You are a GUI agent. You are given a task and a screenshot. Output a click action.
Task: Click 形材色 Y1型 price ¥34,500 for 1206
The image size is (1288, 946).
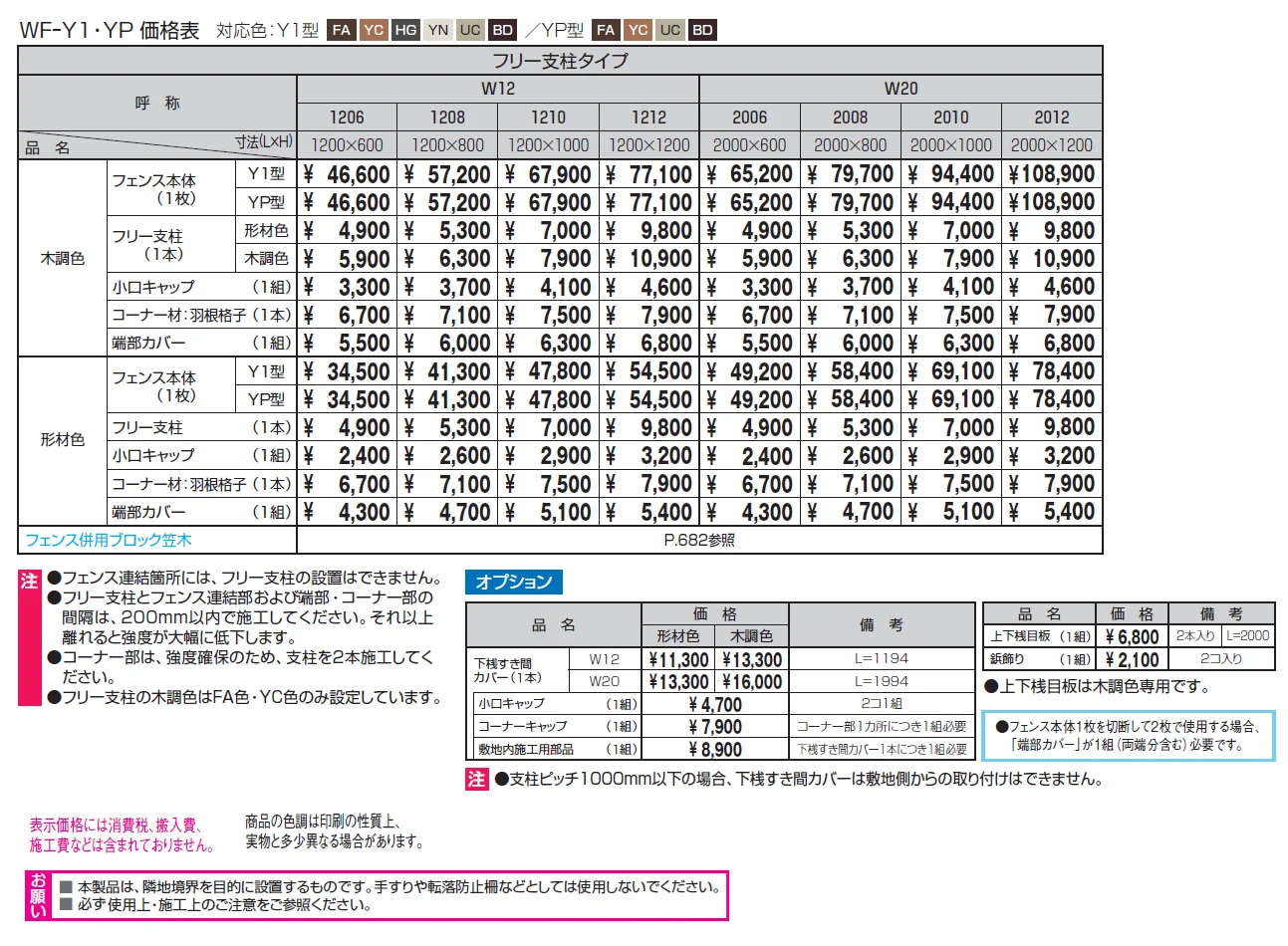pos(347,371)
